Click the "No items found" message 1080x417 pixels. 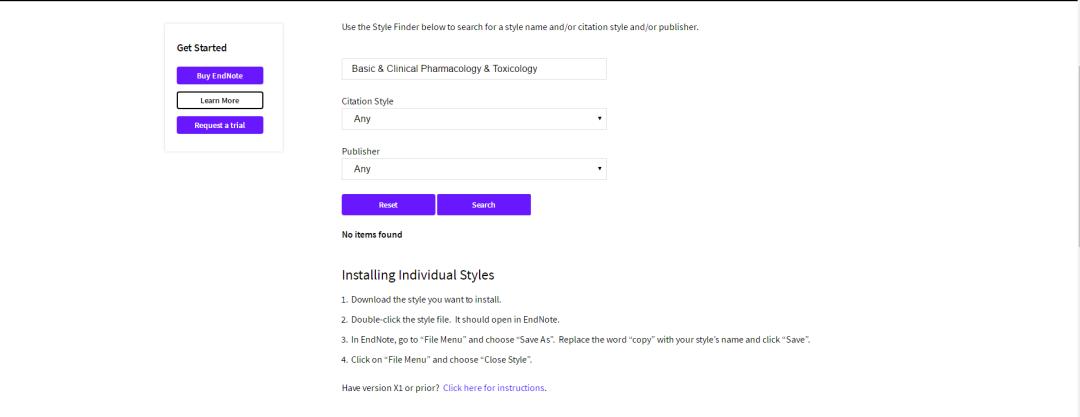click(372, 235)
